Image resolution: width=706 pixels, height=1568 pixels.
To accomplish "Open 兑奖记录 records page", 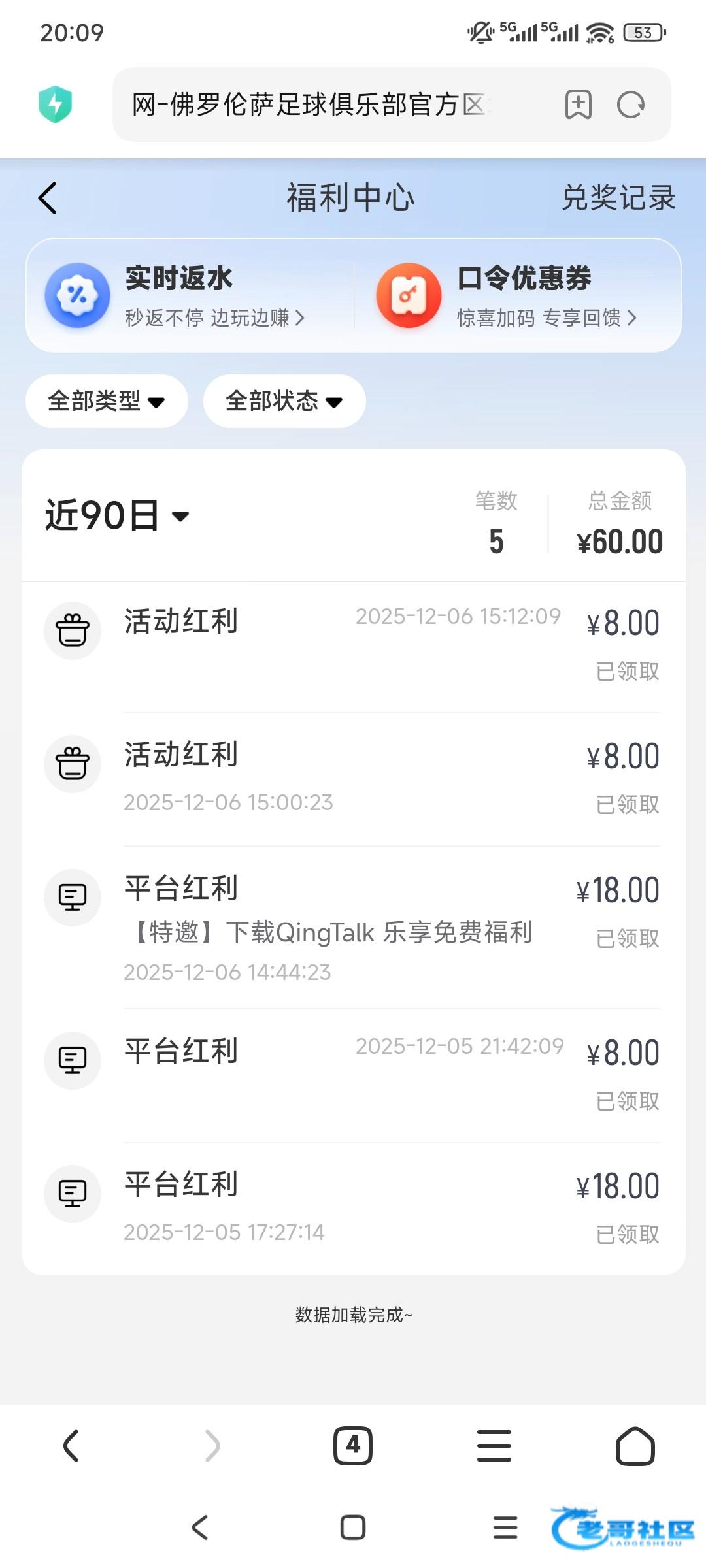I will pyautogui.click(x=618, y=198).
